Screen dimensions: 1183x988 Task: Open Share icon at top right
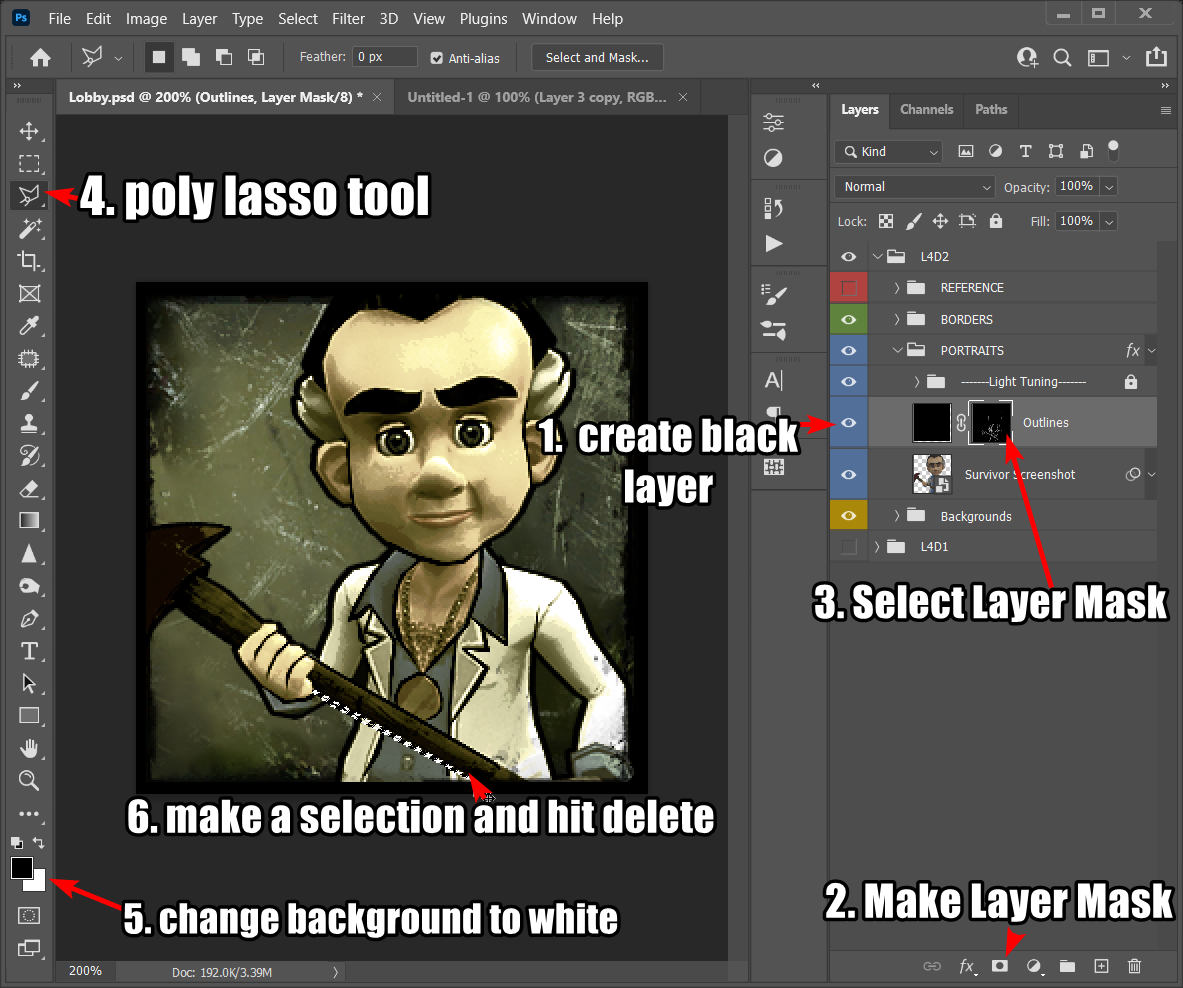point(1157,57)
